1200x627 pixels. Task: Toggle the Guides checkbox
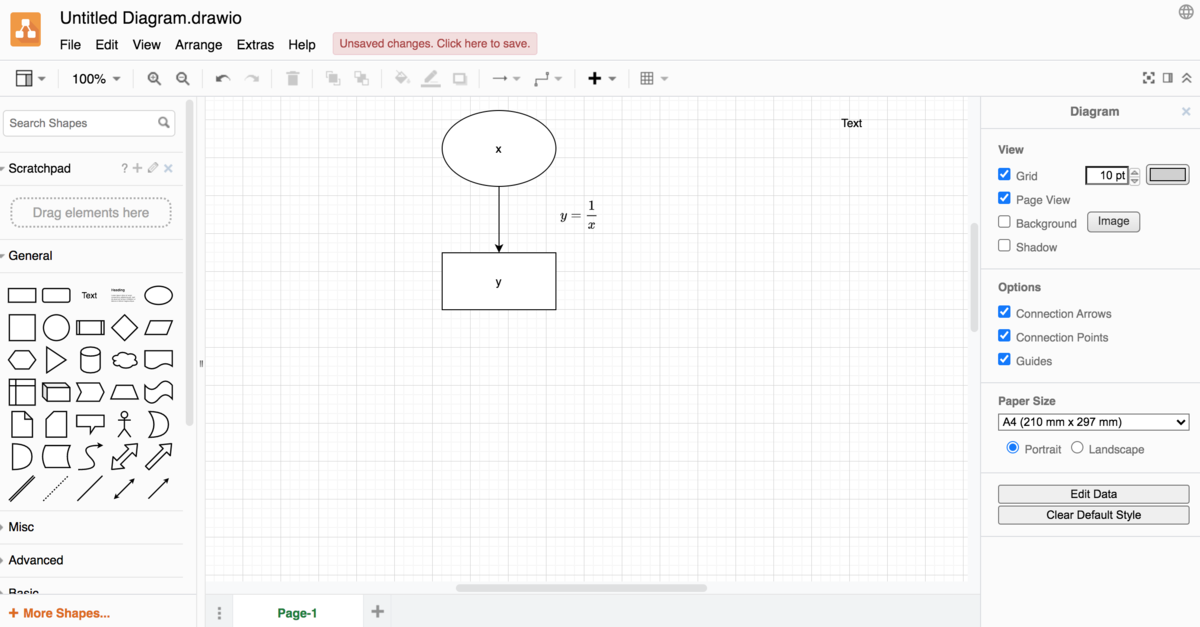pos(1004,360)
